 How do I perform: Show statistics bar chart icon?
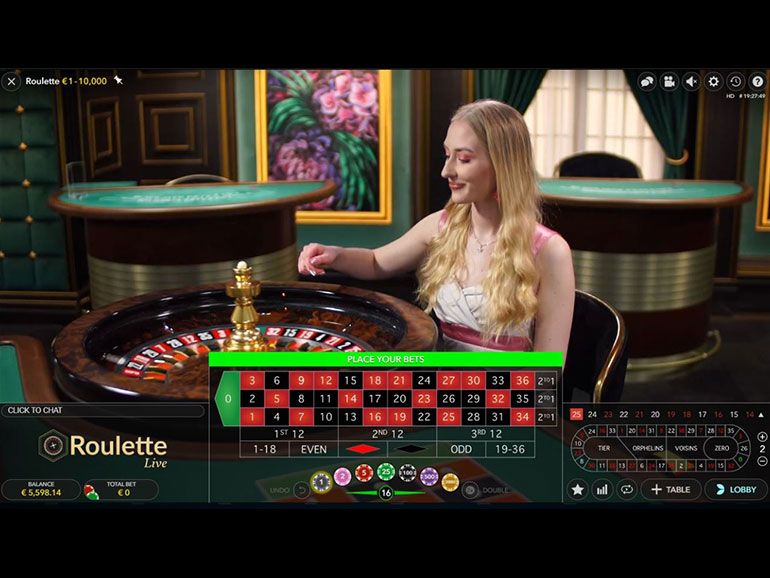602,489
